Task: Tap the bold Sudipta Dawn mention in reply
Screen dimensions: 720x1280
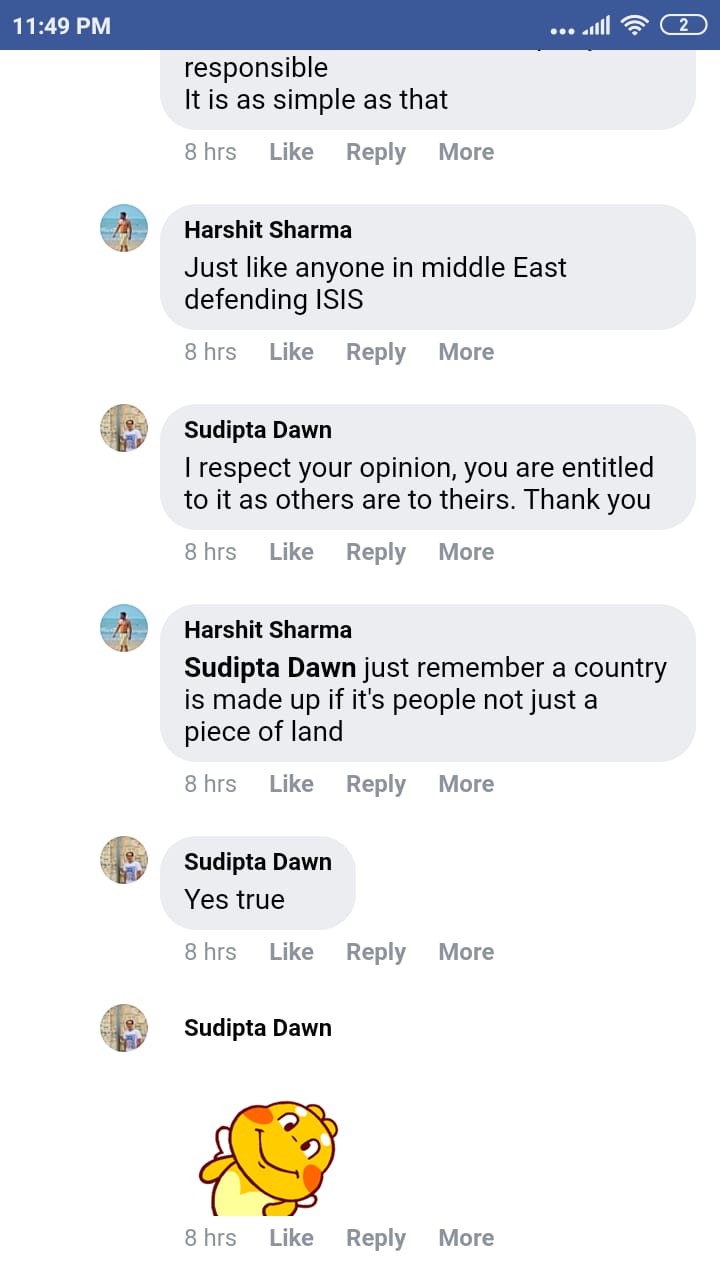Action: [x=270, y=668]
